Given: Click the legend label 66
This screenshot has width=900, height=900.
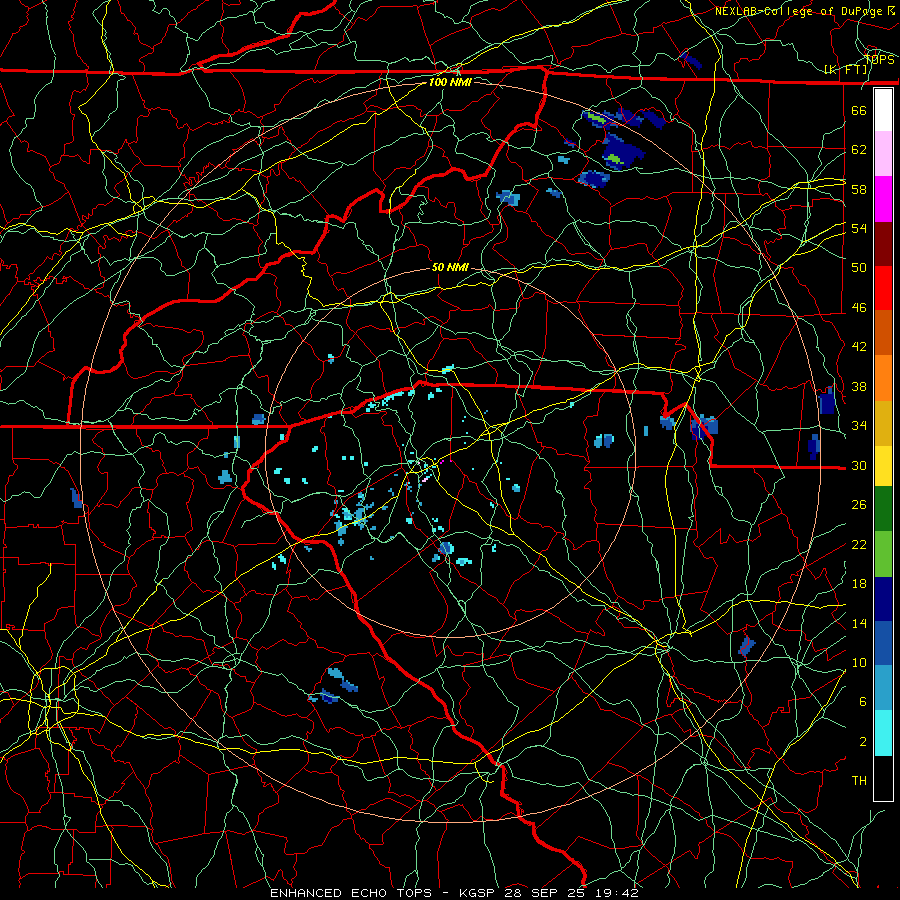Looking at the screenshot, I should click(859, 110).
